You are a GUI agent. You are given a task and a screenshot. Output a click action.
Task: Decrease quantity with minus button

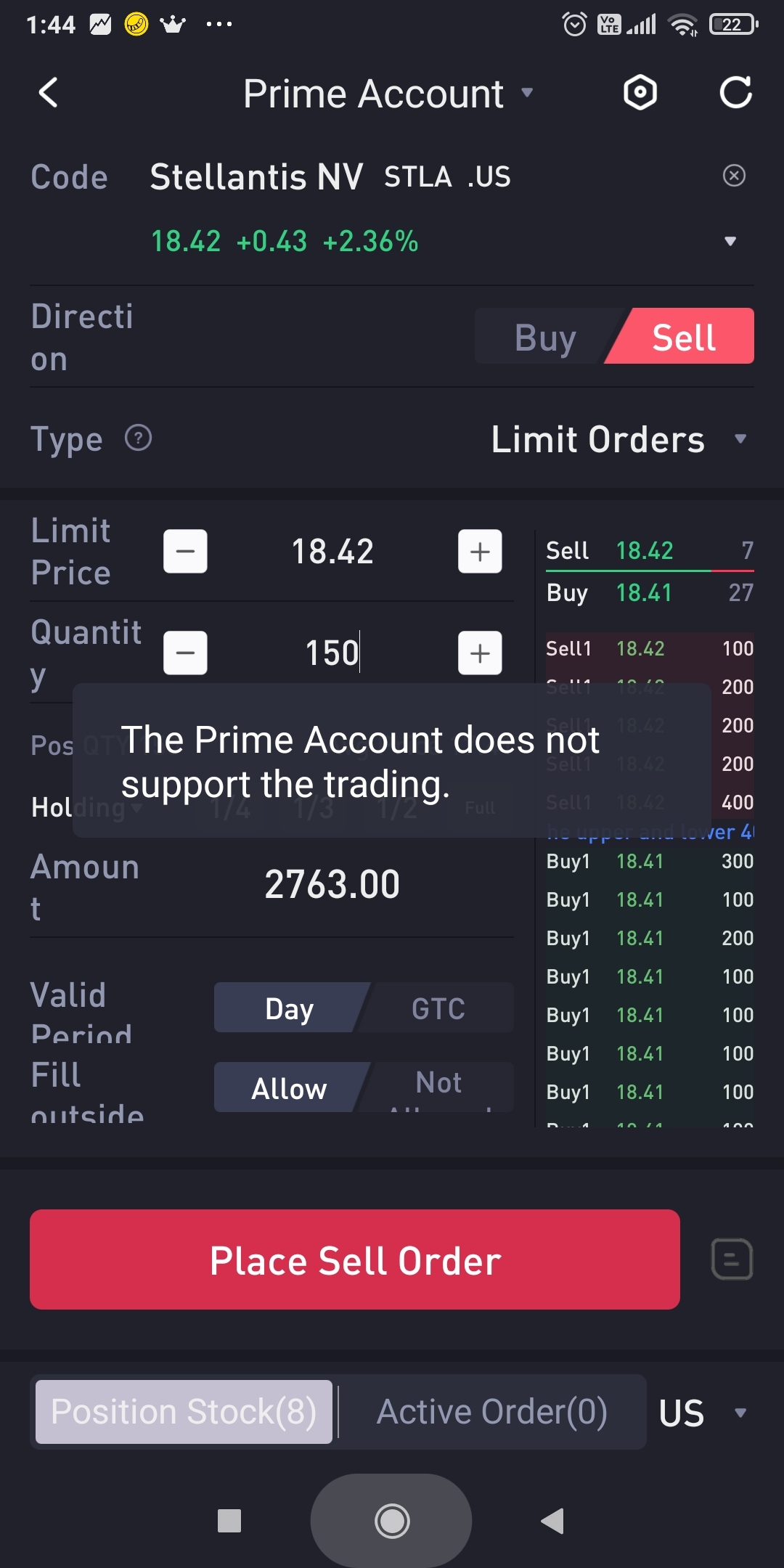185,653
